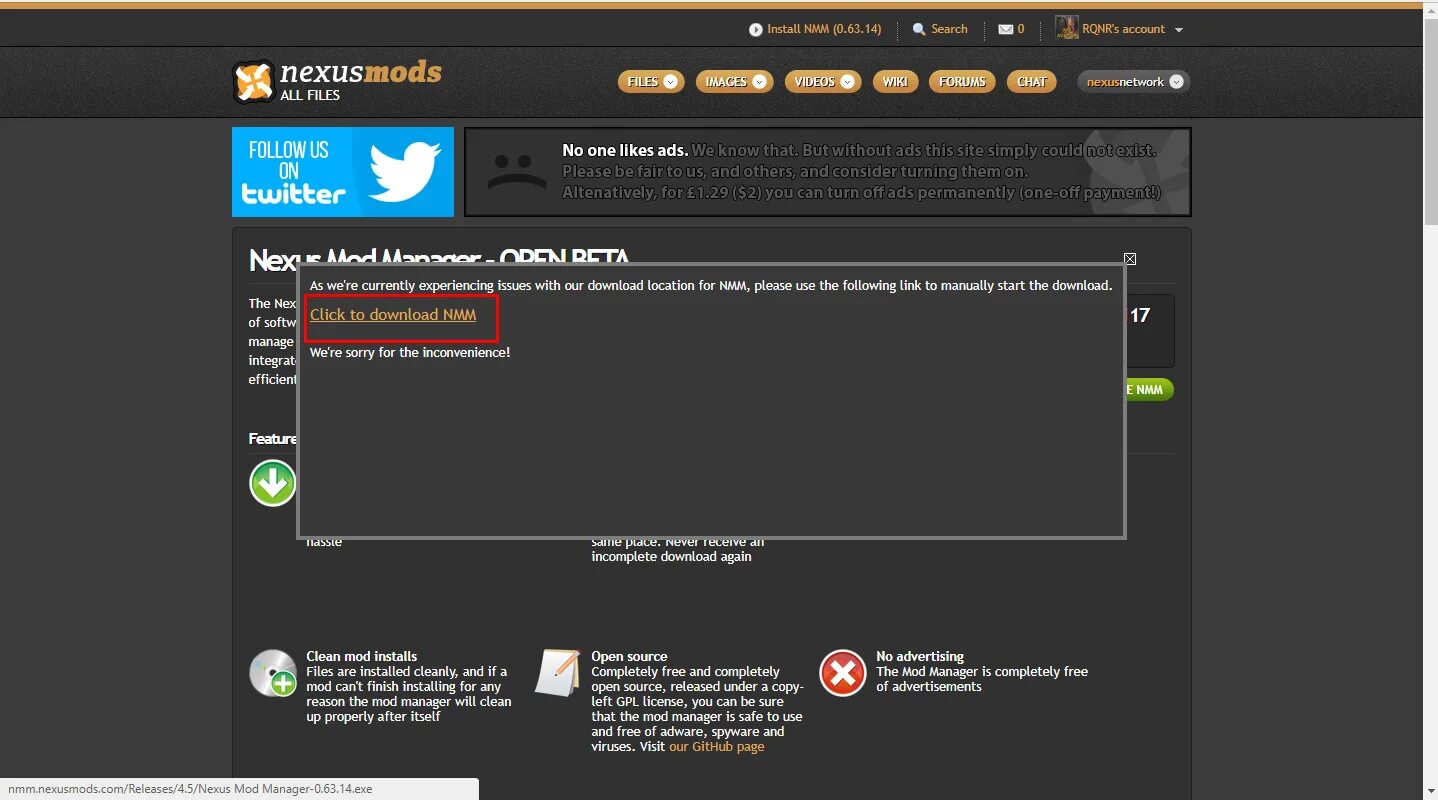Open the Search link in header
This screenshot has width=1438, height=800.
pyautogui.click(x=949, y=29)
